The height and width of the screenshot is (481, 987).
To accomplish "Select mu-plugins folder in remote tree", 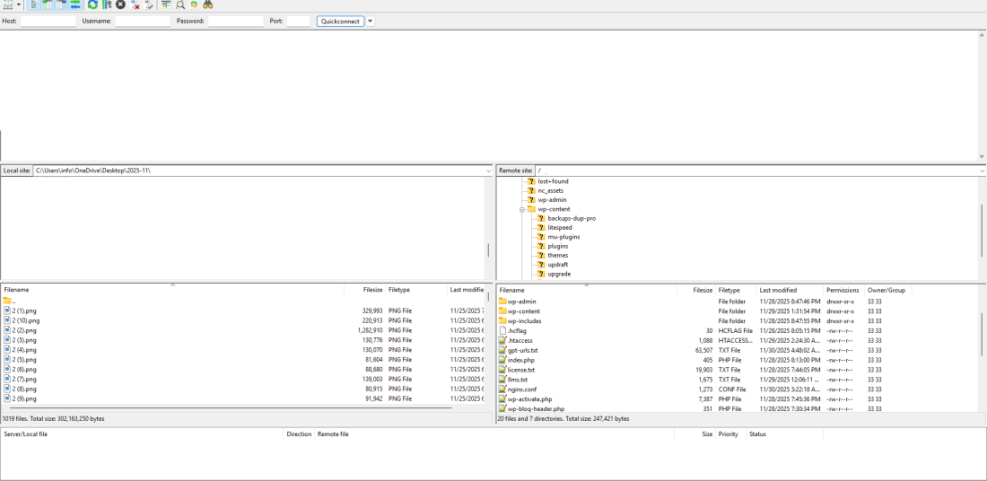I will point(563,237).
